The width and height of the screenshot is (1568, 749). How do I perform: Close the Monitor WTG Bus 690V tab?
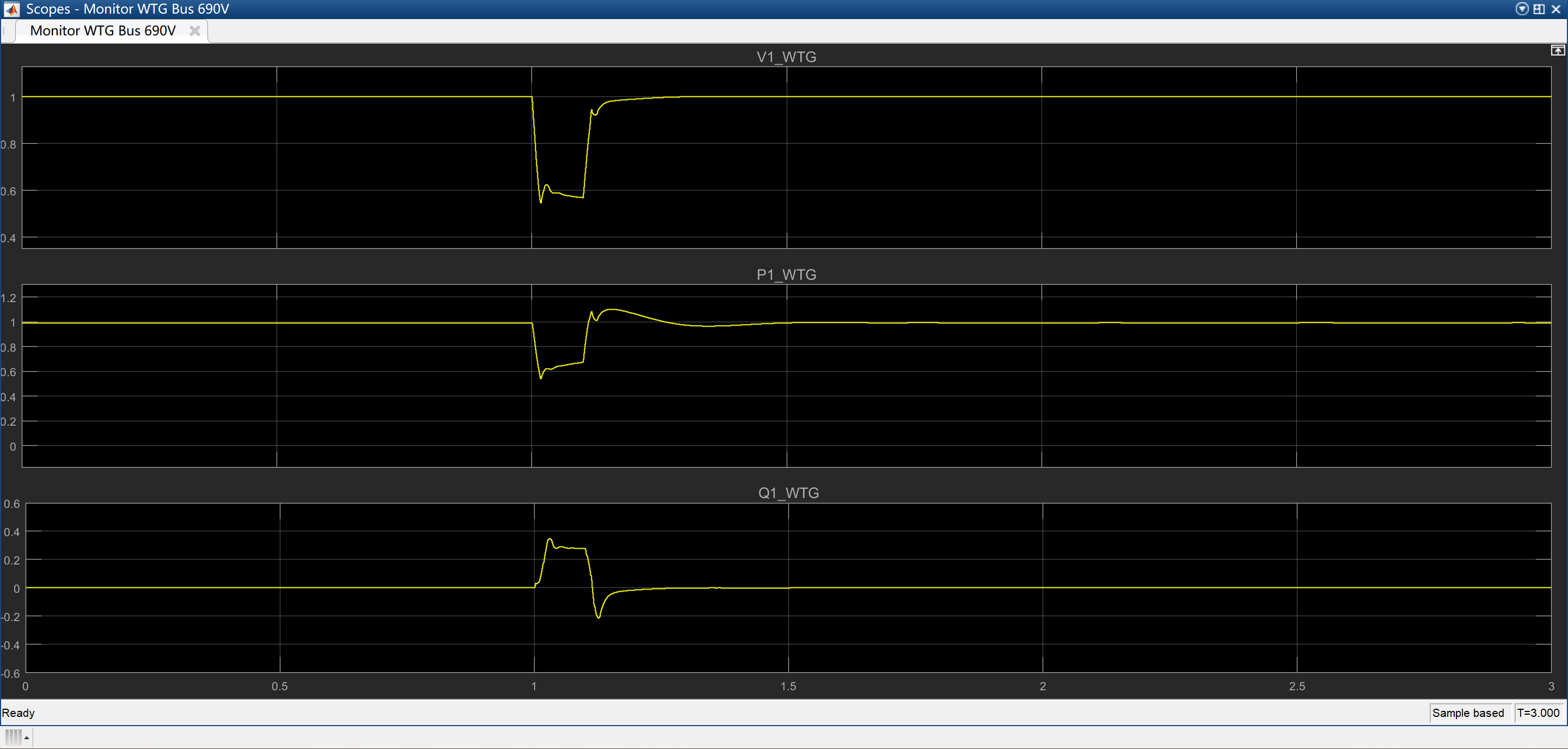click(195, 30)
